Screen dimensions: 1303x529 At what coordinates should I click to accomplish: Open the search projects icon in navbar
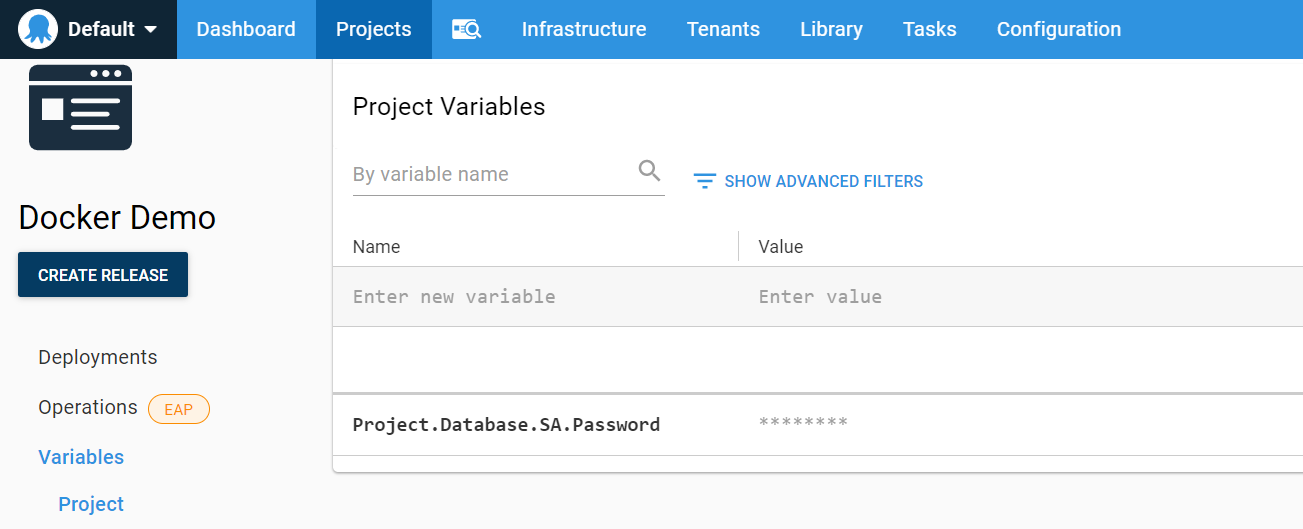coord(466,30)
